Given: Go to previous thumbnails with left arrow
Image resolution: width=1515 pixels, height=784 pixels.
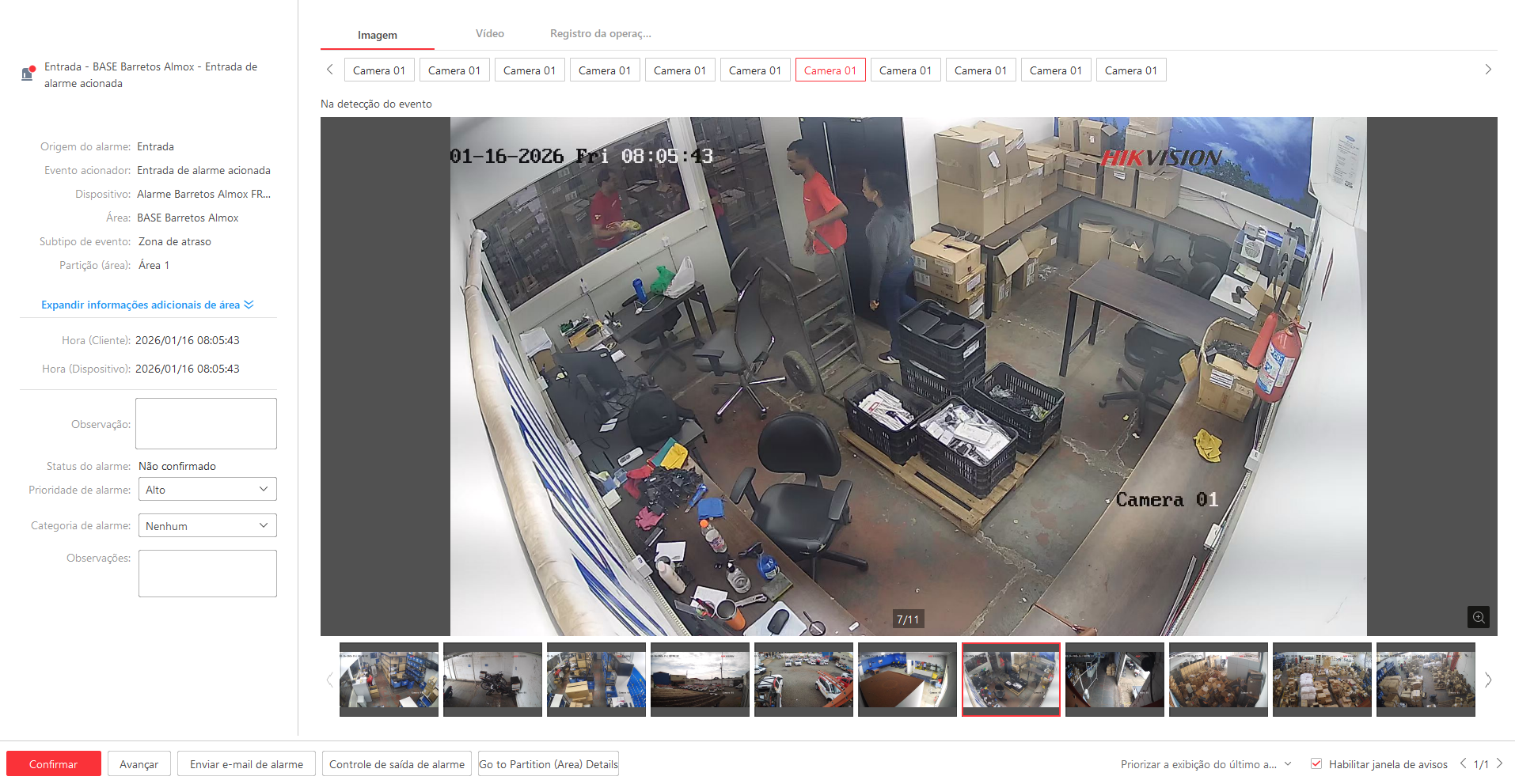Looking at the screenshot, I should click(330, 680).
